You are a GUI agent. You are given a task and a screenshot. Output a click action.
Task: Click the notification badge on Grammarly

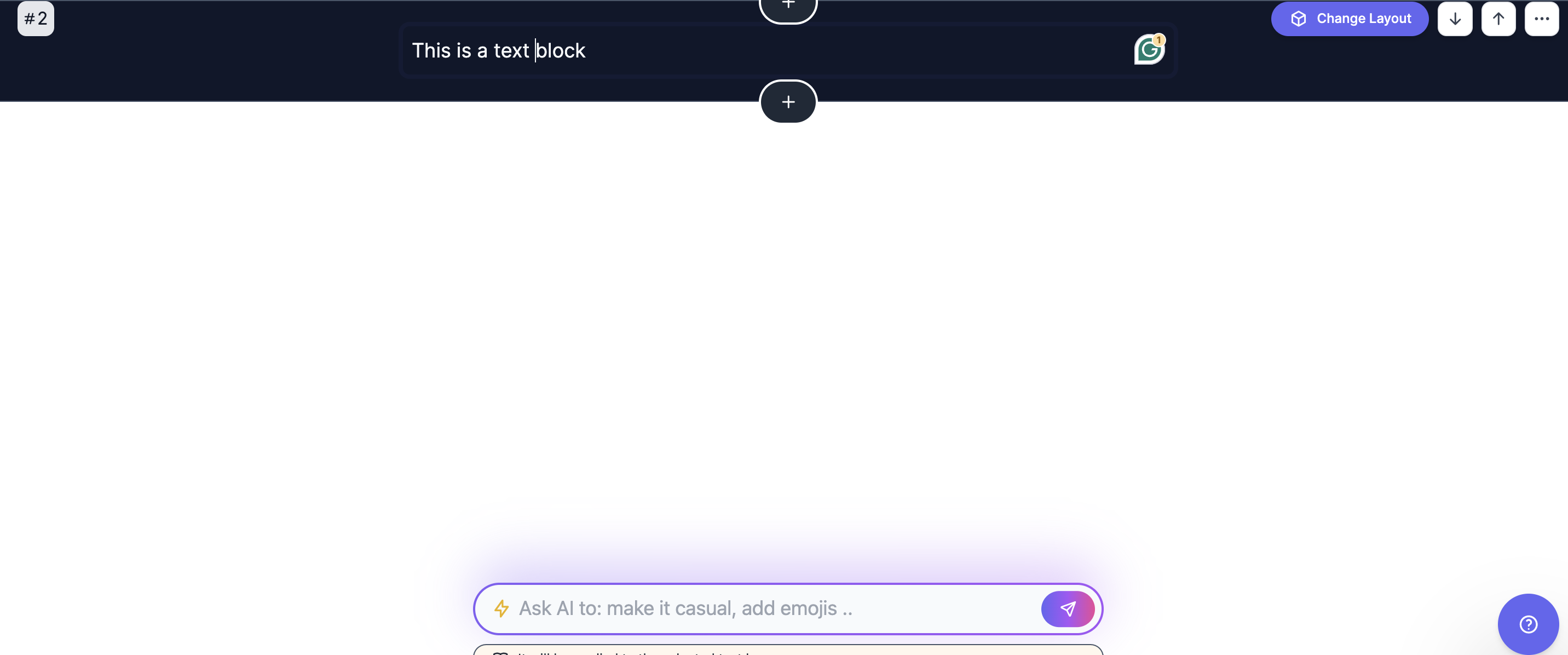click(x=1159, y=39)
